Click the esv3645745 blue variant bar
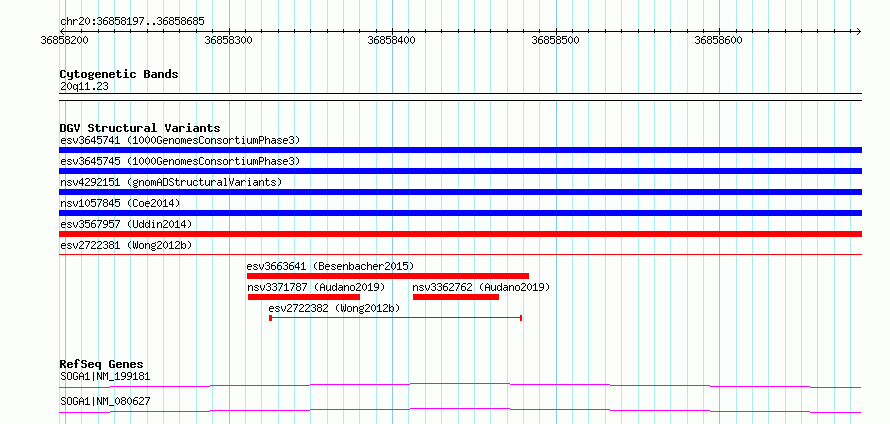Screen dimensions: 890x424 (x=460, y=171)
